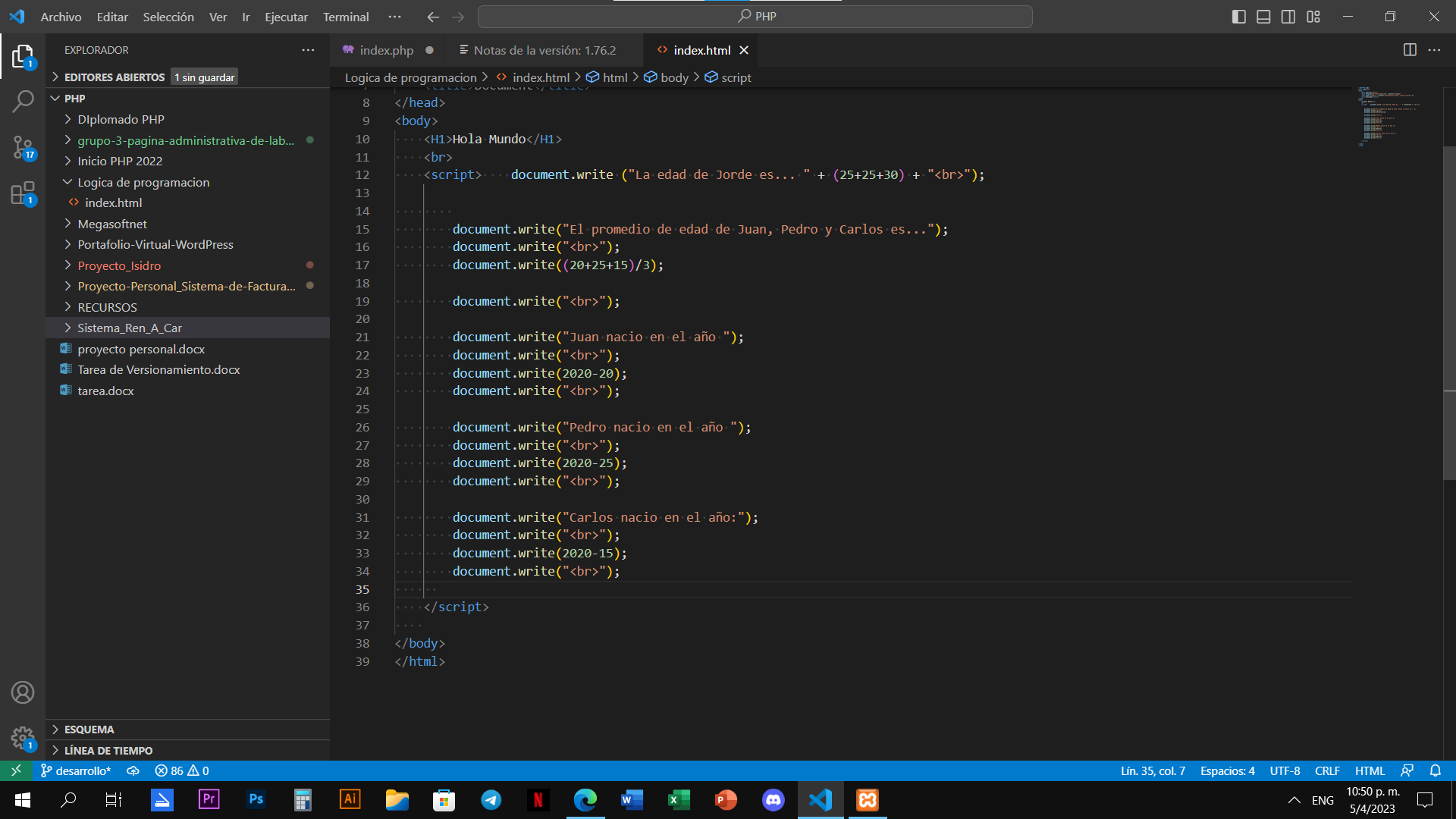Screen dimensions: 1456x819
Task: Open the Editar menu
Action: [x=112, y=17]
